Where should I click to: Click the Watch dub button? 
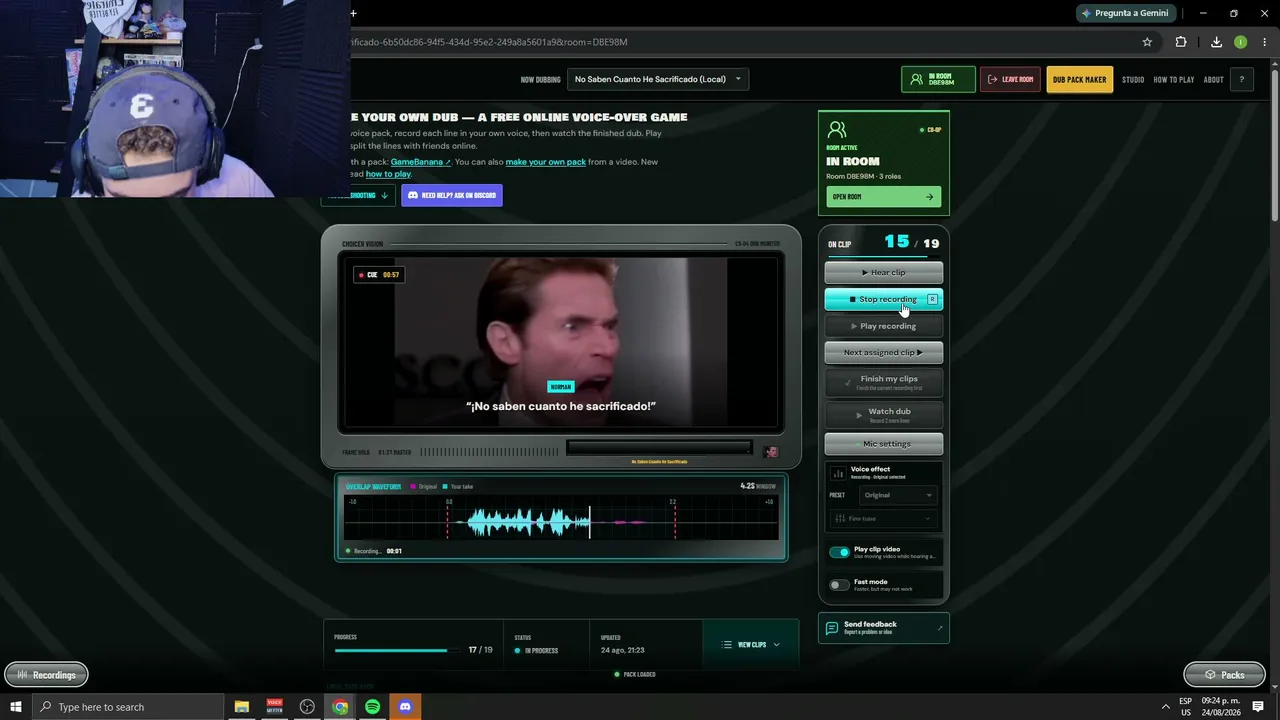click(x=883, y=413)
